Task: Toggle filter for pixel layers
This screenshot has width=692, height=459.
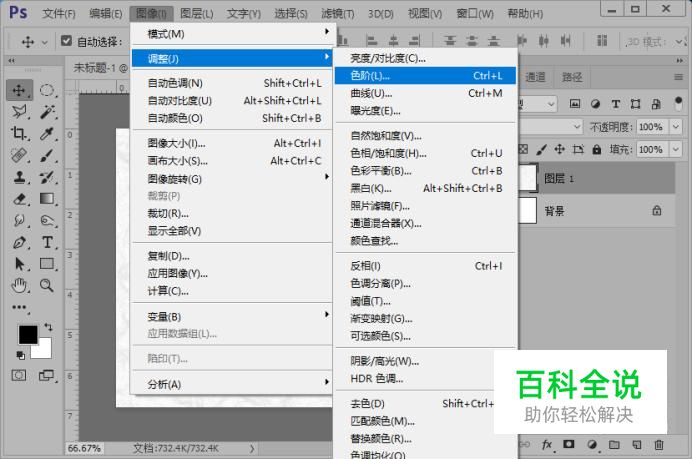Action: (x=575, y=104)
